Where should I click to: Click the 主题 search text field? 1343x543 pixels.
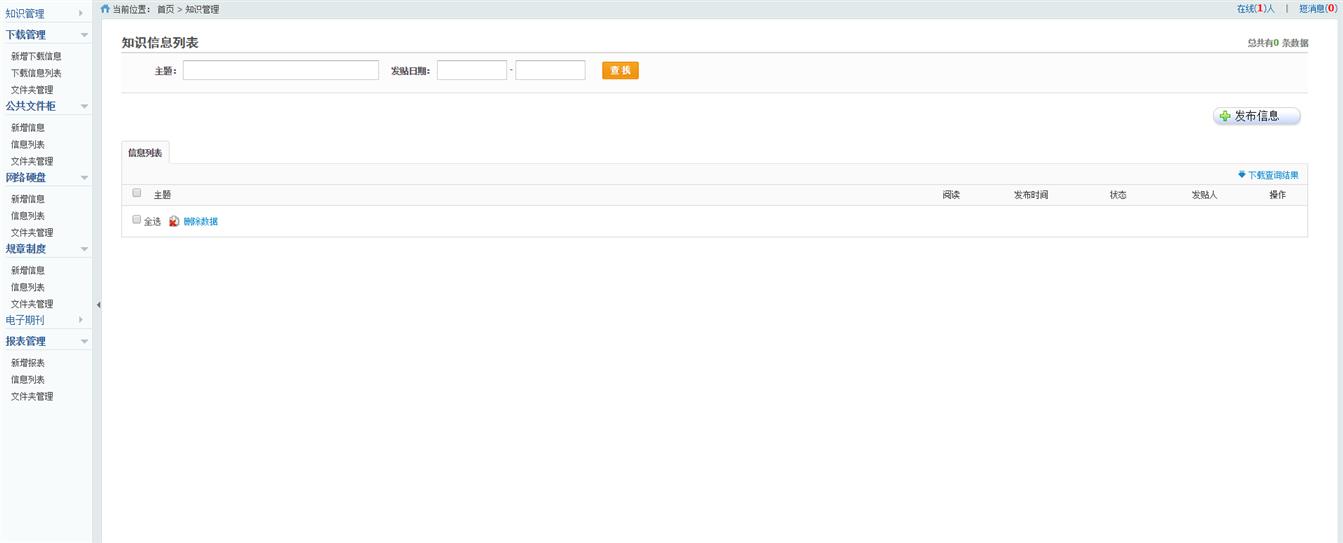(x=280, y=70)
